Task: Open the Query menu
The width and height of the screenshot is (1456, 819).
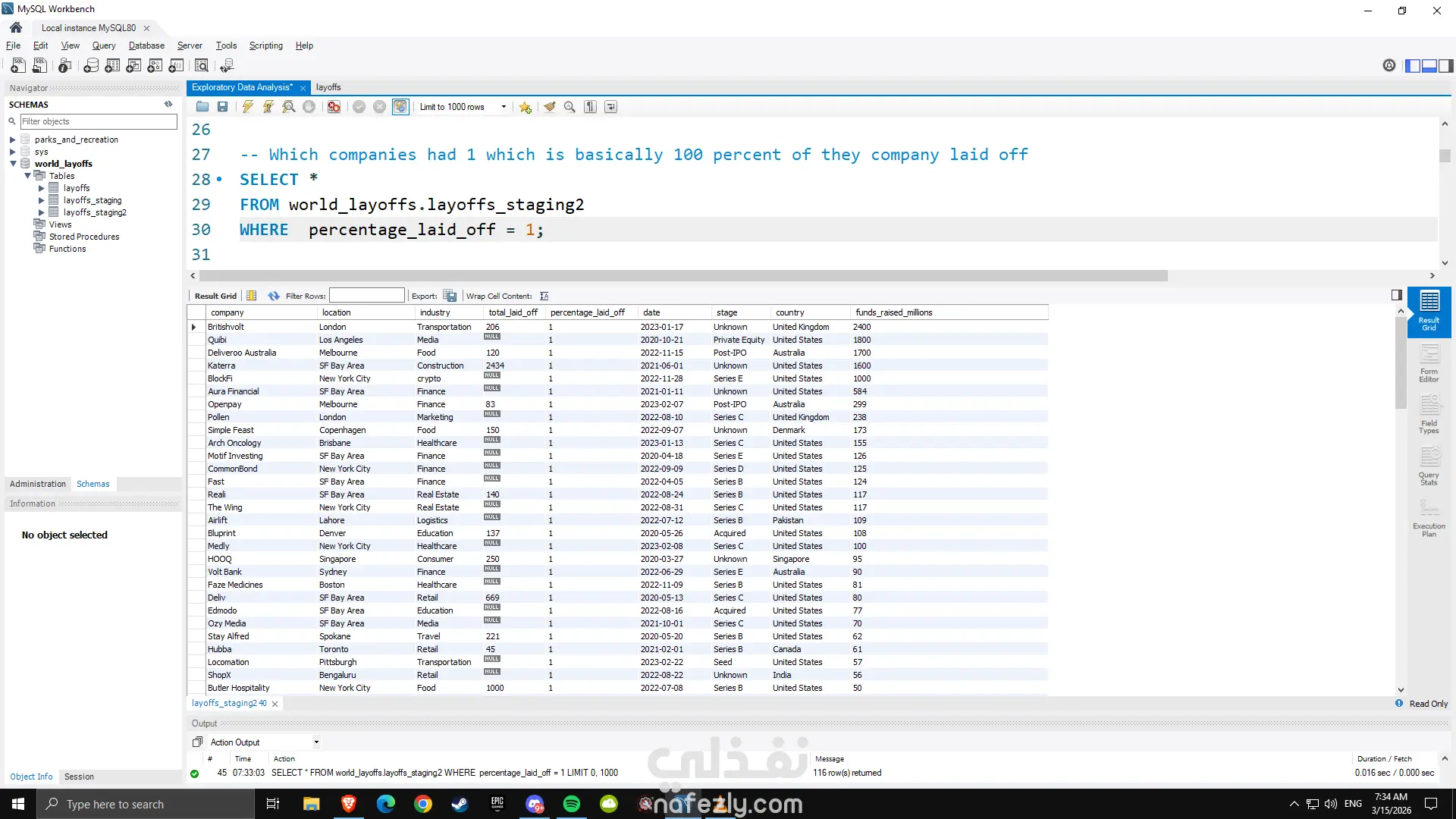Action: 104,45
